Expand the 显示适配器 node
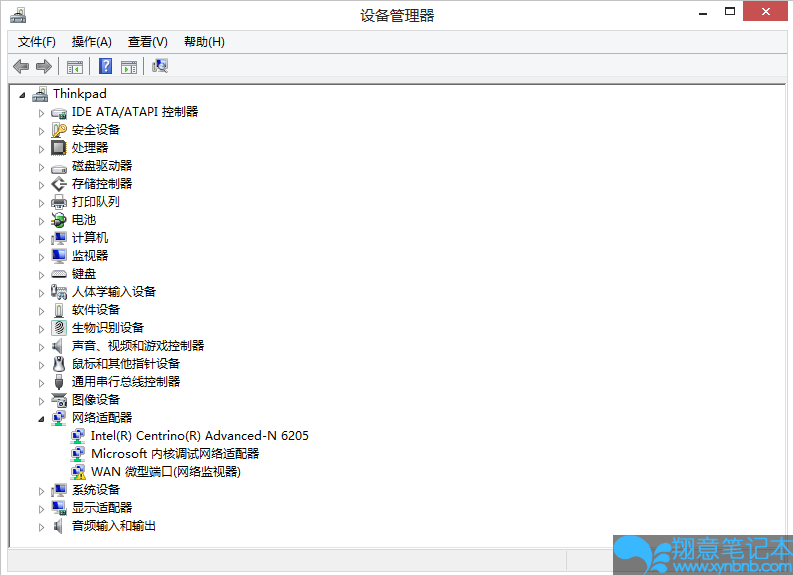Image resolution: width=793 pixels, height=575 pixels. click(41, 509)
